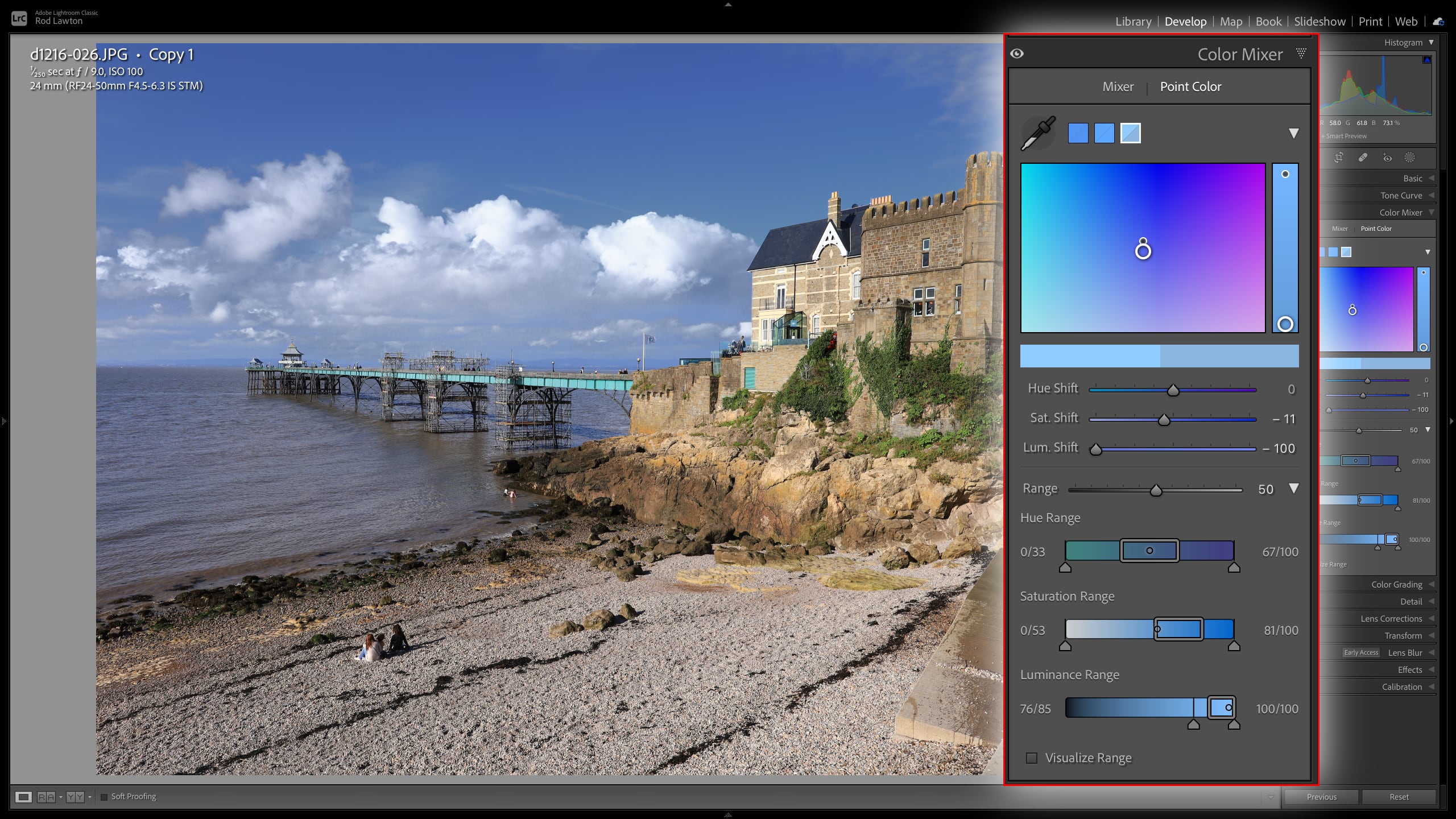This screenshot has height=819, width=1456.
Task: Click the Reset button
Action: 1399,797
